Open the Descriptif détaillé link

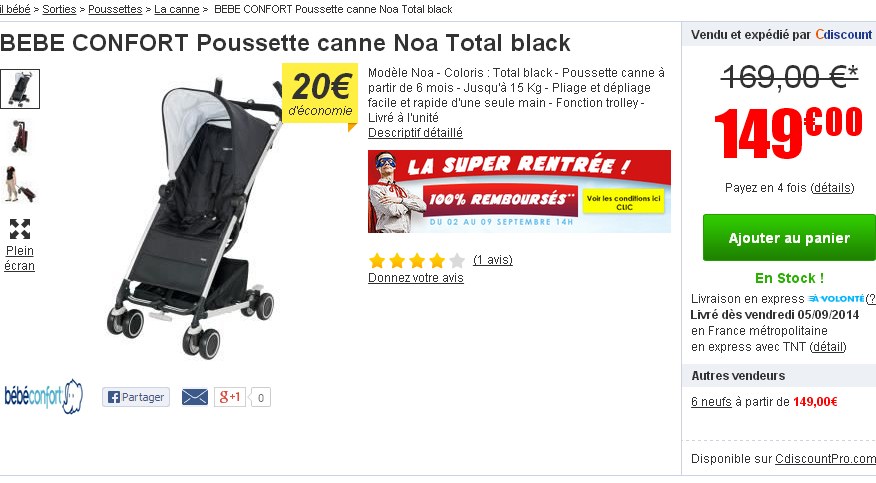click(x=415, y=132)
